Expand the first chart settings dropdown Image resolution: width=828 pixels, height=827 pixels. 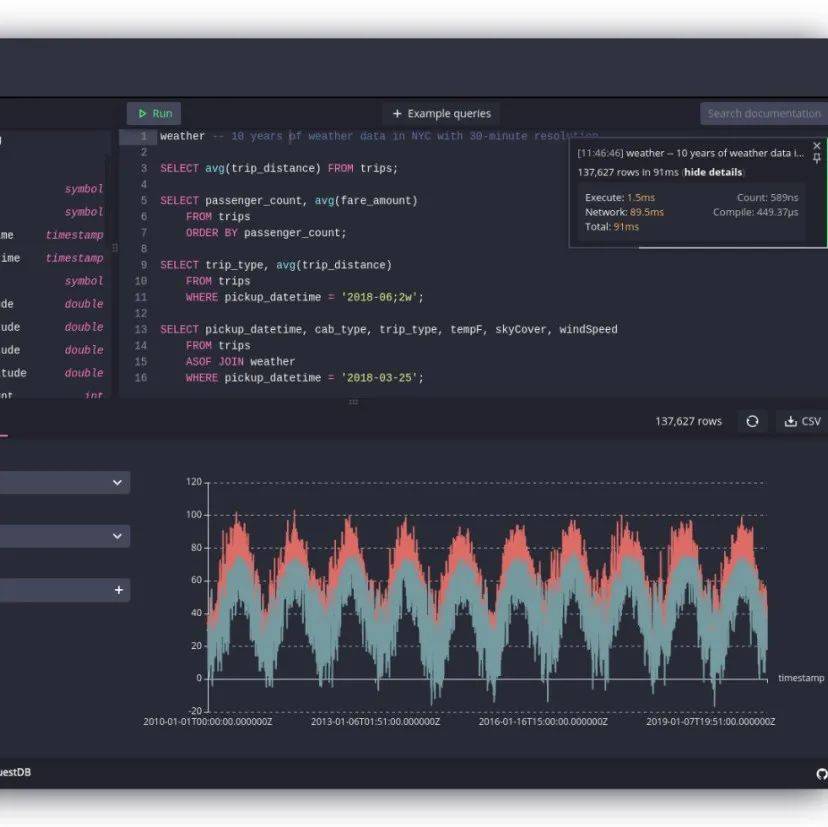pos(117,483)
